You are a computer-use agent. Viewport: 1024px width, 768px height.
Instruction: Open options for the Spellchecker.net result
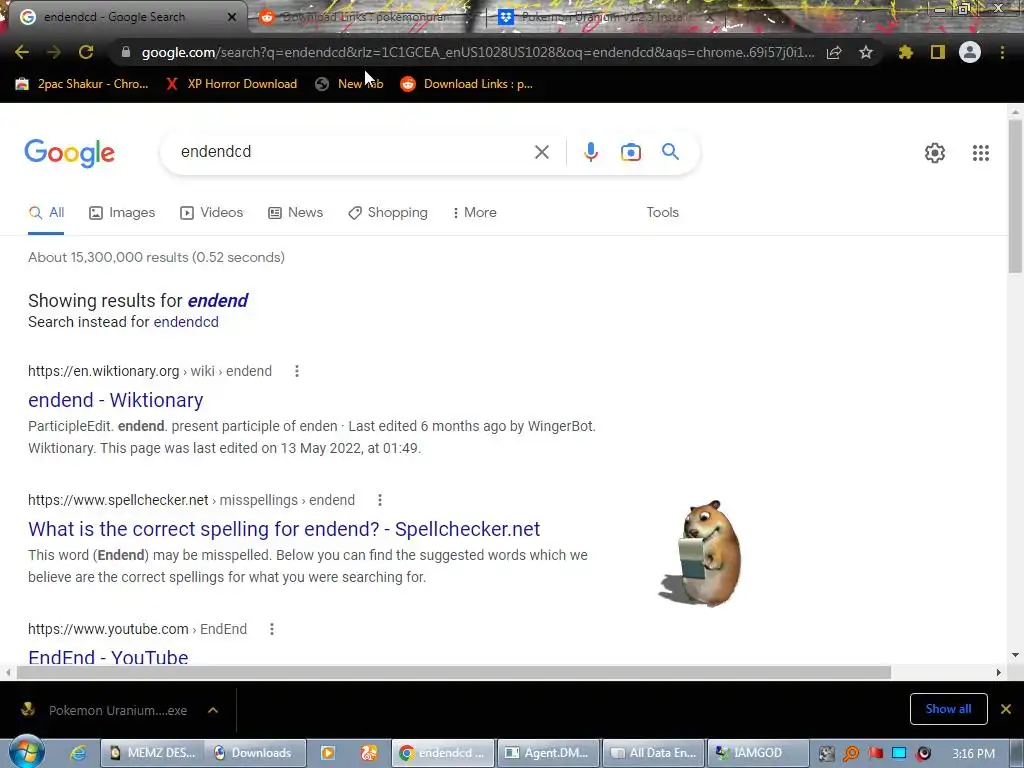coord(379,500)
